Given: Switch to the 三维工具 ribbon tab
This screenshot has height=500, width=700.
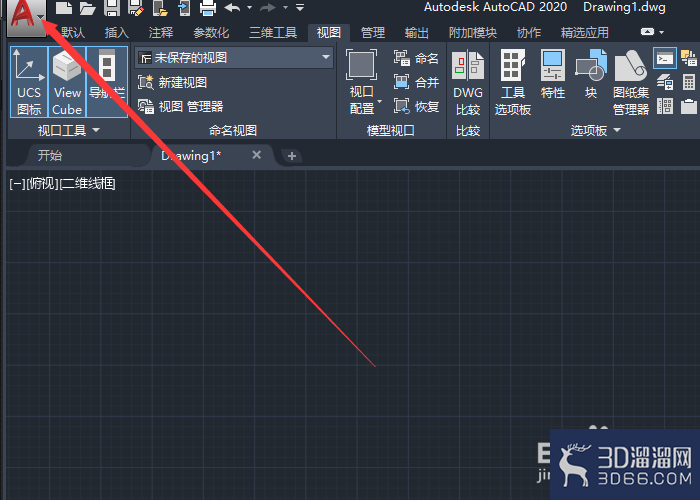Looking at the screenshot, I should [x=273, y=33].
